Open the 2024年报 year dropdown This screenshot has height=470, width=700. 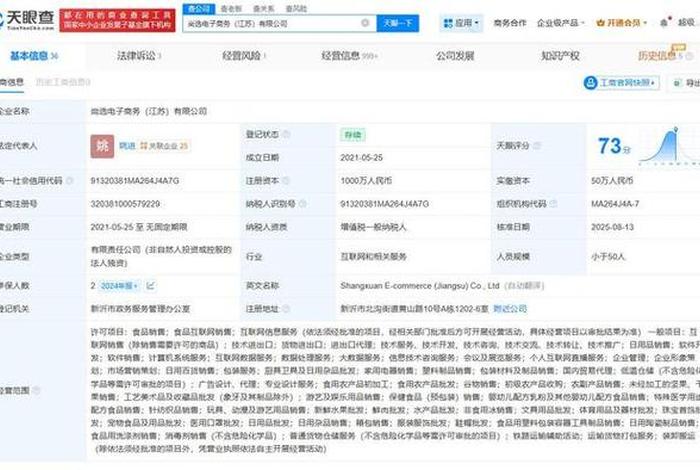click(119, 286)
